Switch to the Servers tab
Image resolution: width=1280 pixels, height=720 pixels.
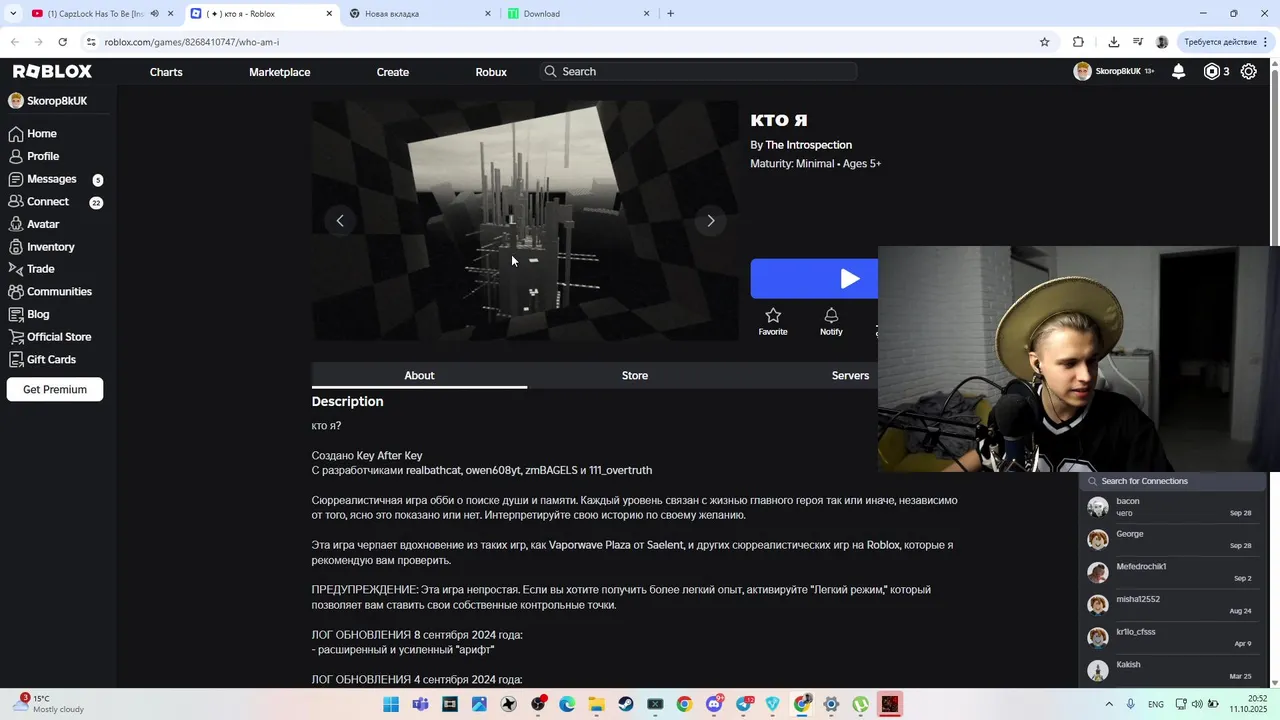point(850,375)
